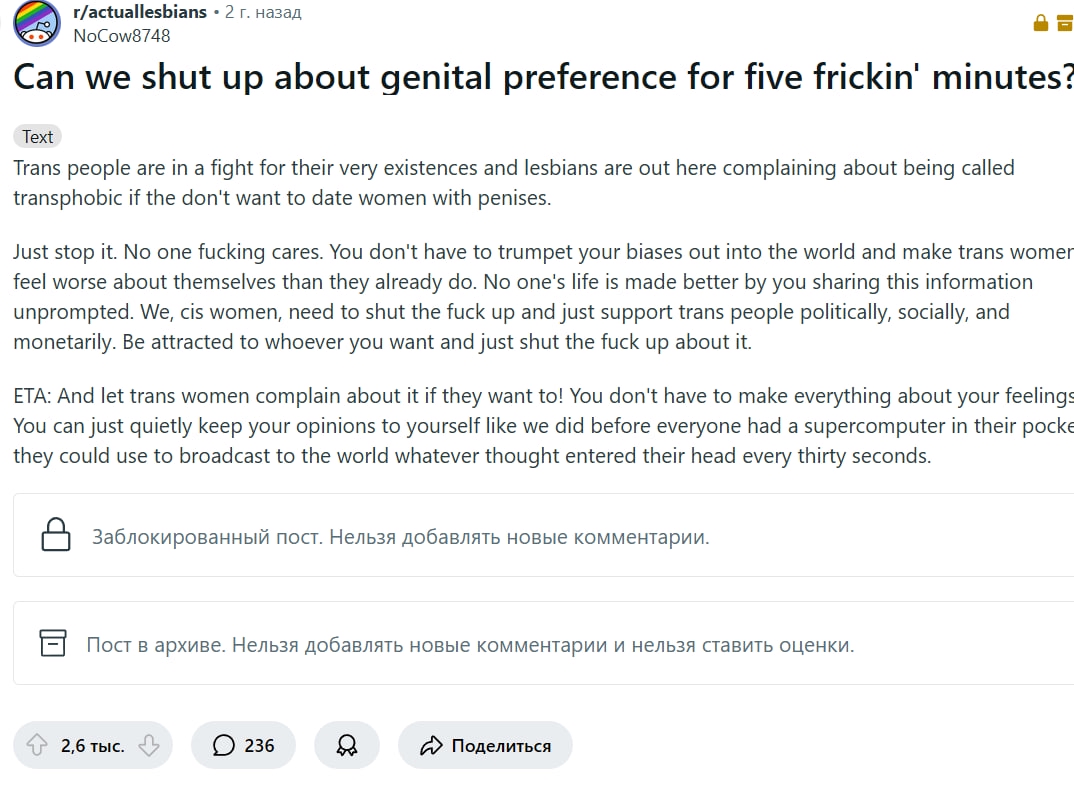1074x788 pixels.
Task: Open the r/actuallesbians subreddit link
Action: coord(140,12)
